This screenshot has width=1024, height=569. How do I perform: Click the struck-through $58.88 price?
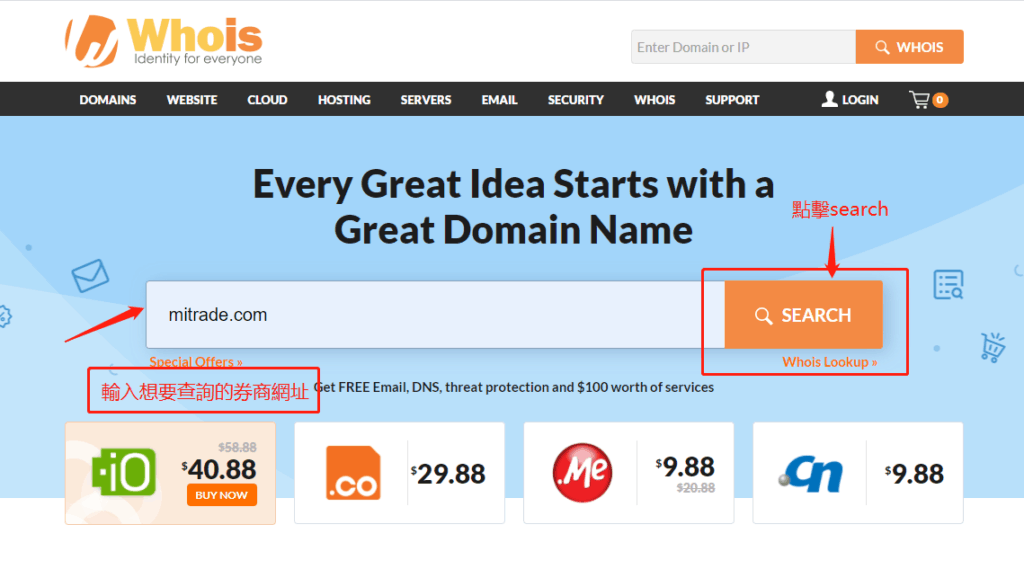[237, 447]
